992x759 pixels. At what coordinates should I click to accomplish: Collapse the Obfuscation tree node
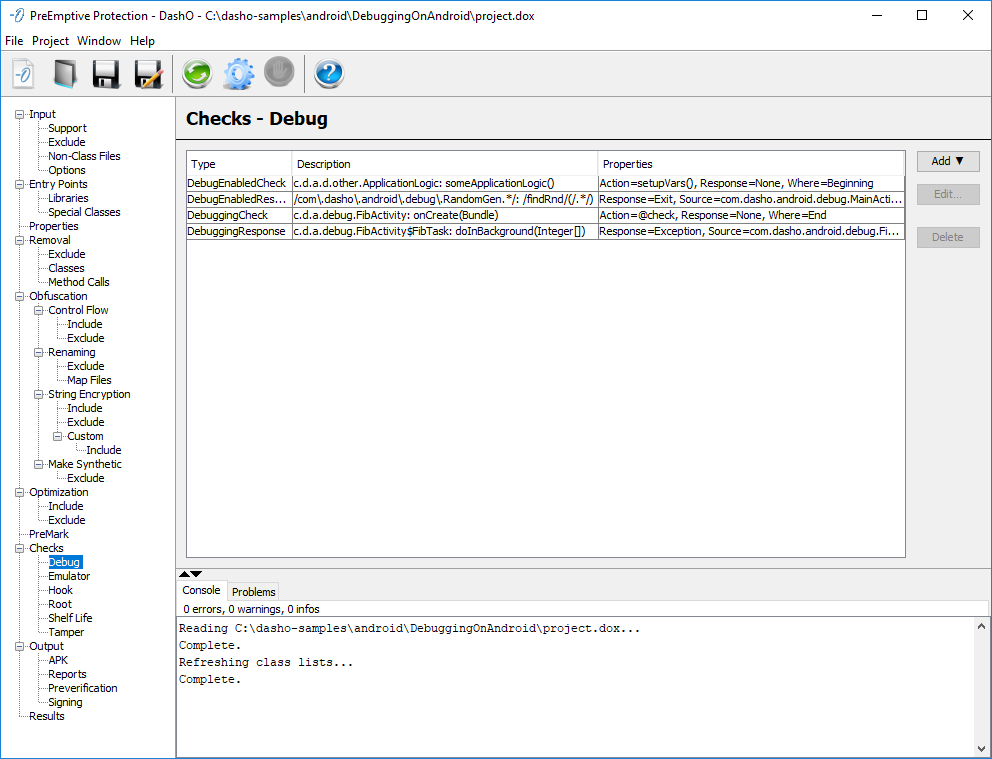(x=20, y=296)
